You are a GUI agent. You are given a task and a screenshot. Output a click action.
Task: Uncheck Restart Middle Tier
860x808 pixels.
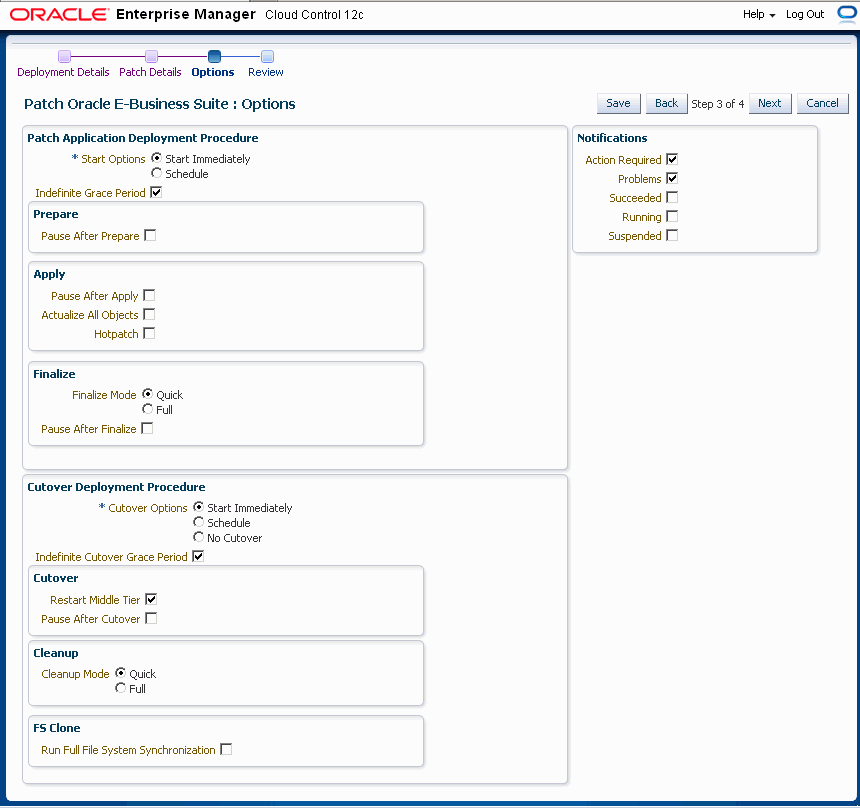151,600
